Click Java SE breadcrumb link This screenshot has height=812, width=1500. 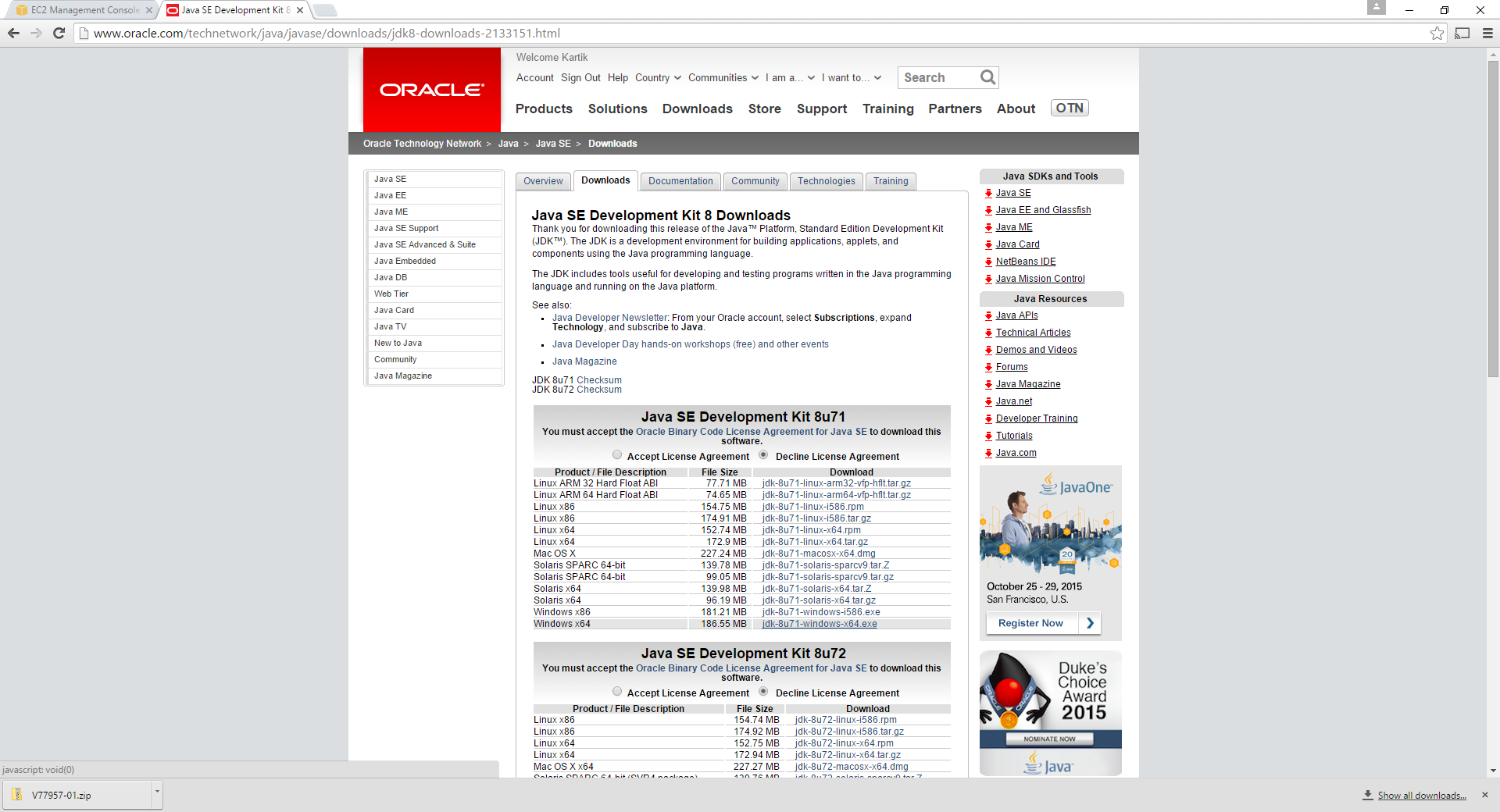click(553, 144)
